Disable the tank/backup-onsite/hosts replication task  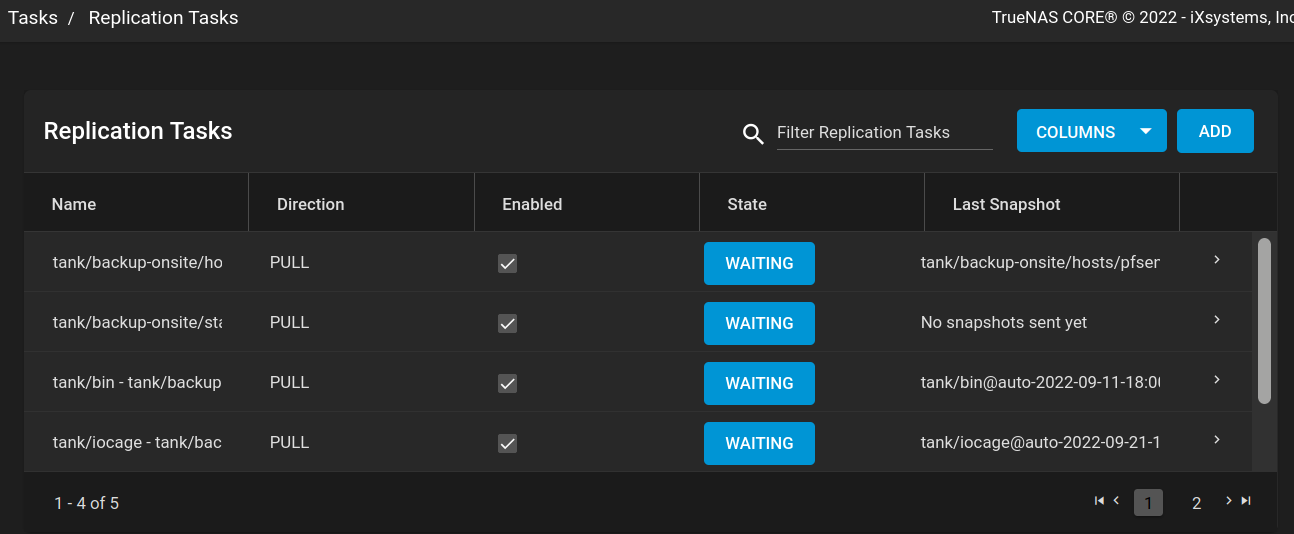click(x=508, y=264)
